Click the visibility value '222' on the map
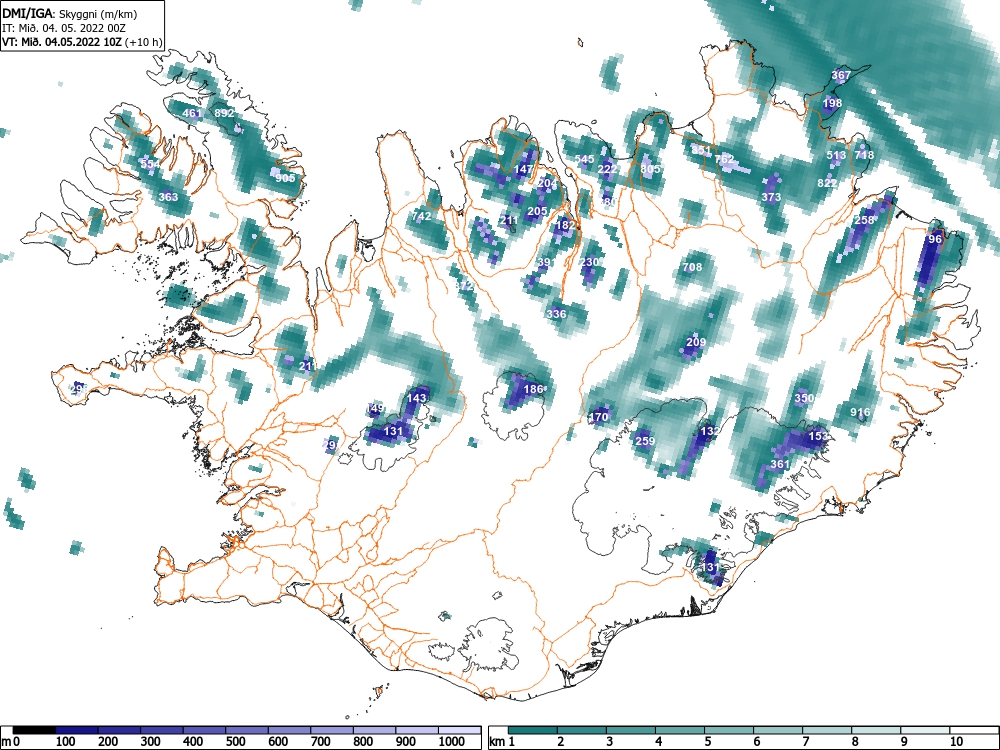The width and height of the screenshot is (1000, 750). point(608,169)
